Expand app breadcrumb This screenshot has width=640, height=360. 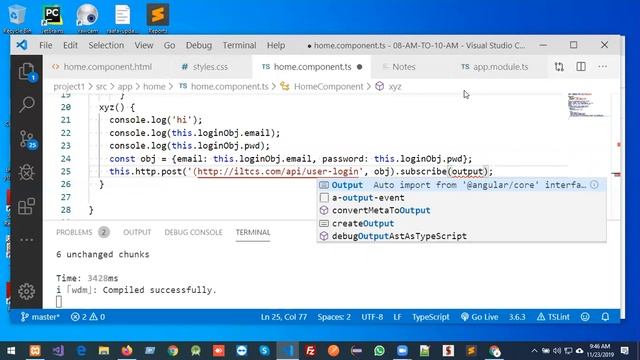125,87
